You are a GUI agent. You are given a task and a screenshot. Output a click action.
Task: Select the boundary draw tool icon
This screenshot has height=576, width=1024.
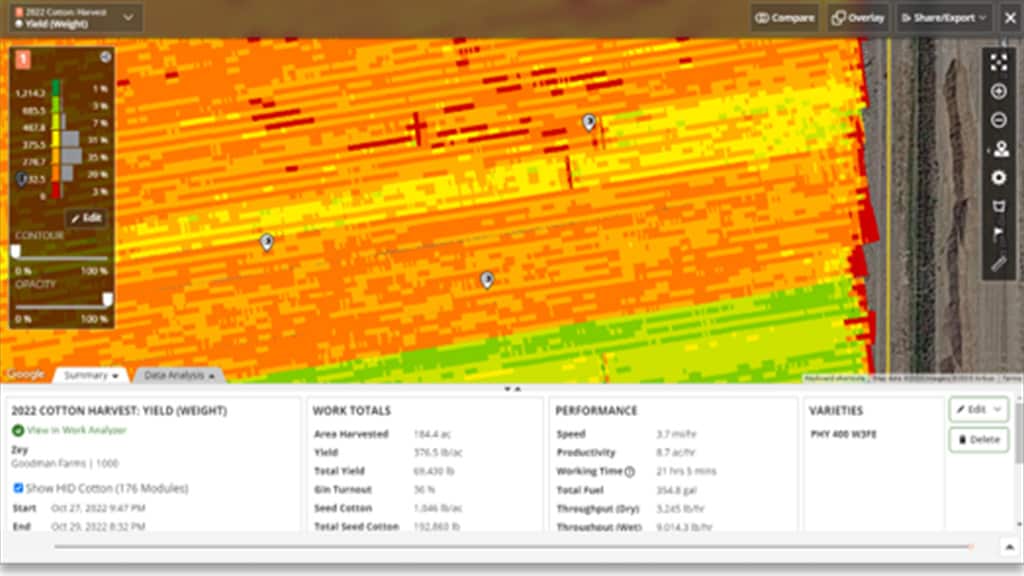pos(999,206)
